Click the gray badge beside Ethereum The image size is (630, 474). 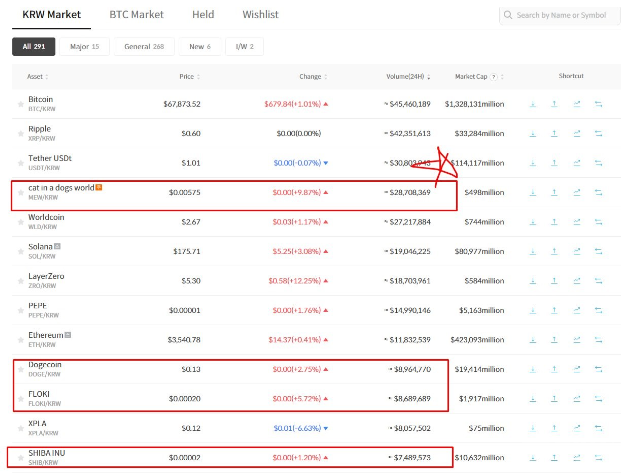coord(68,335)
